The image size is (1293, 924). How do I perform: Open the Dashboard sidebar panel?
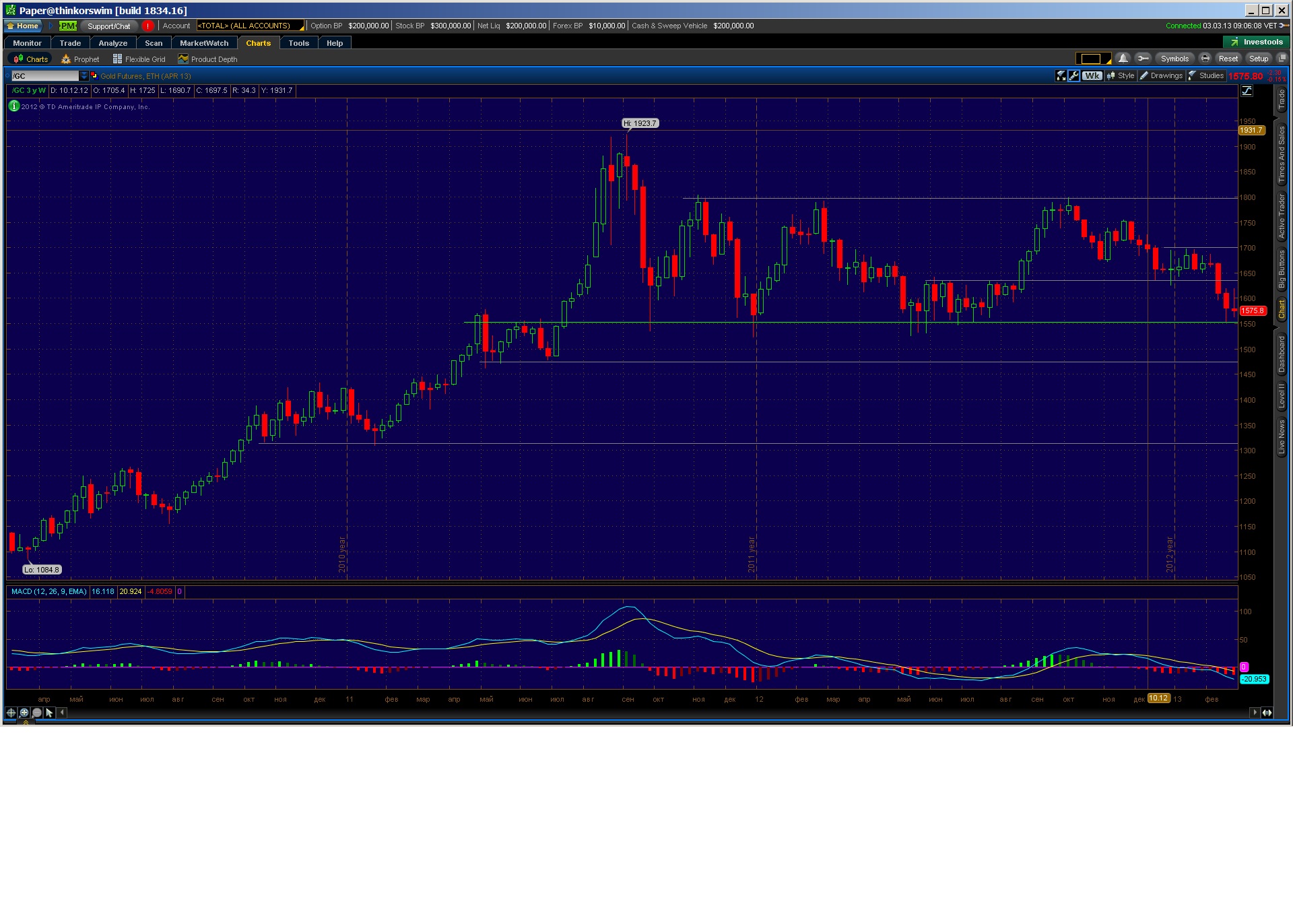point(1282,354)
